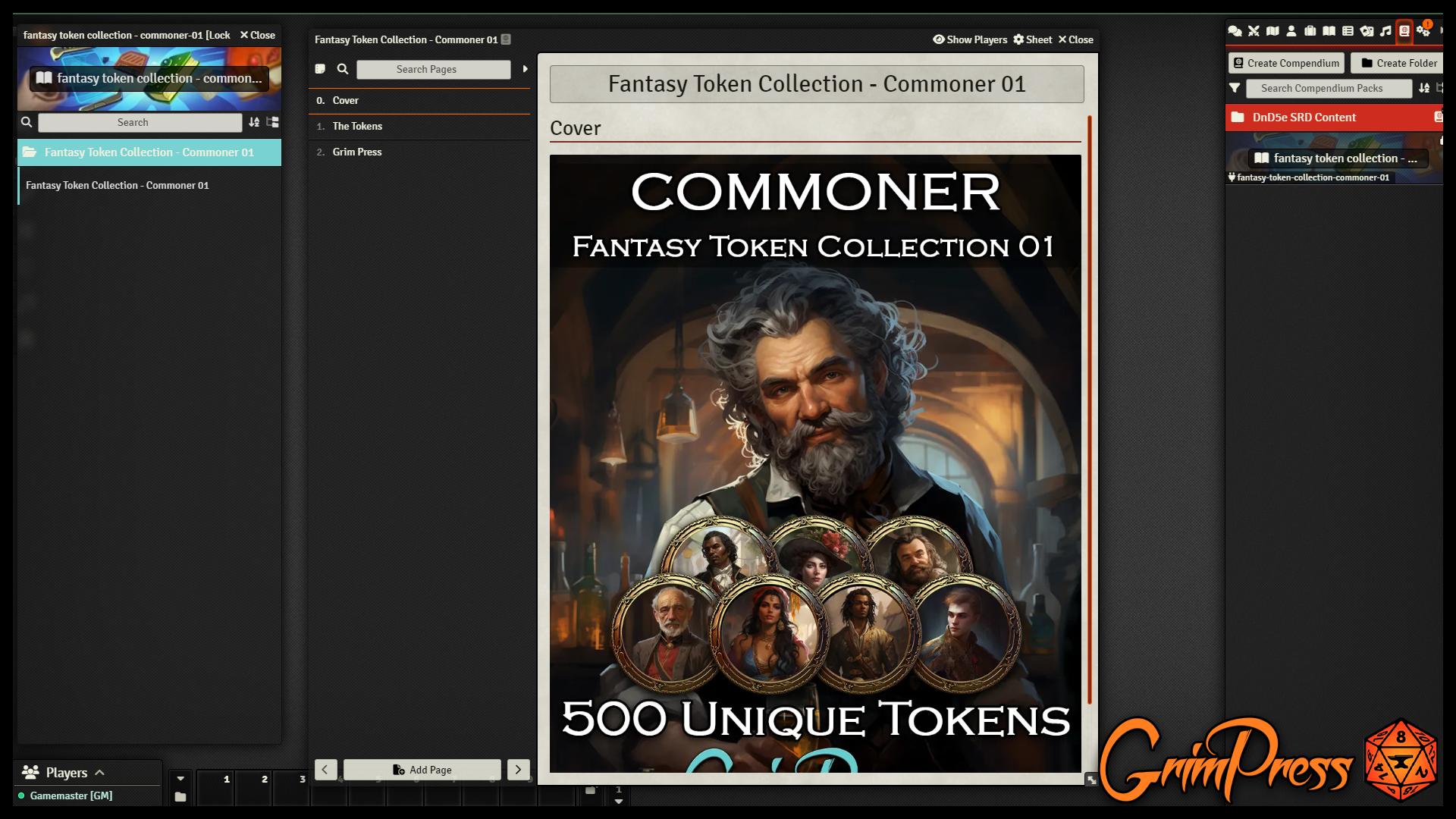Toggle Show Players for the journal

971,39
